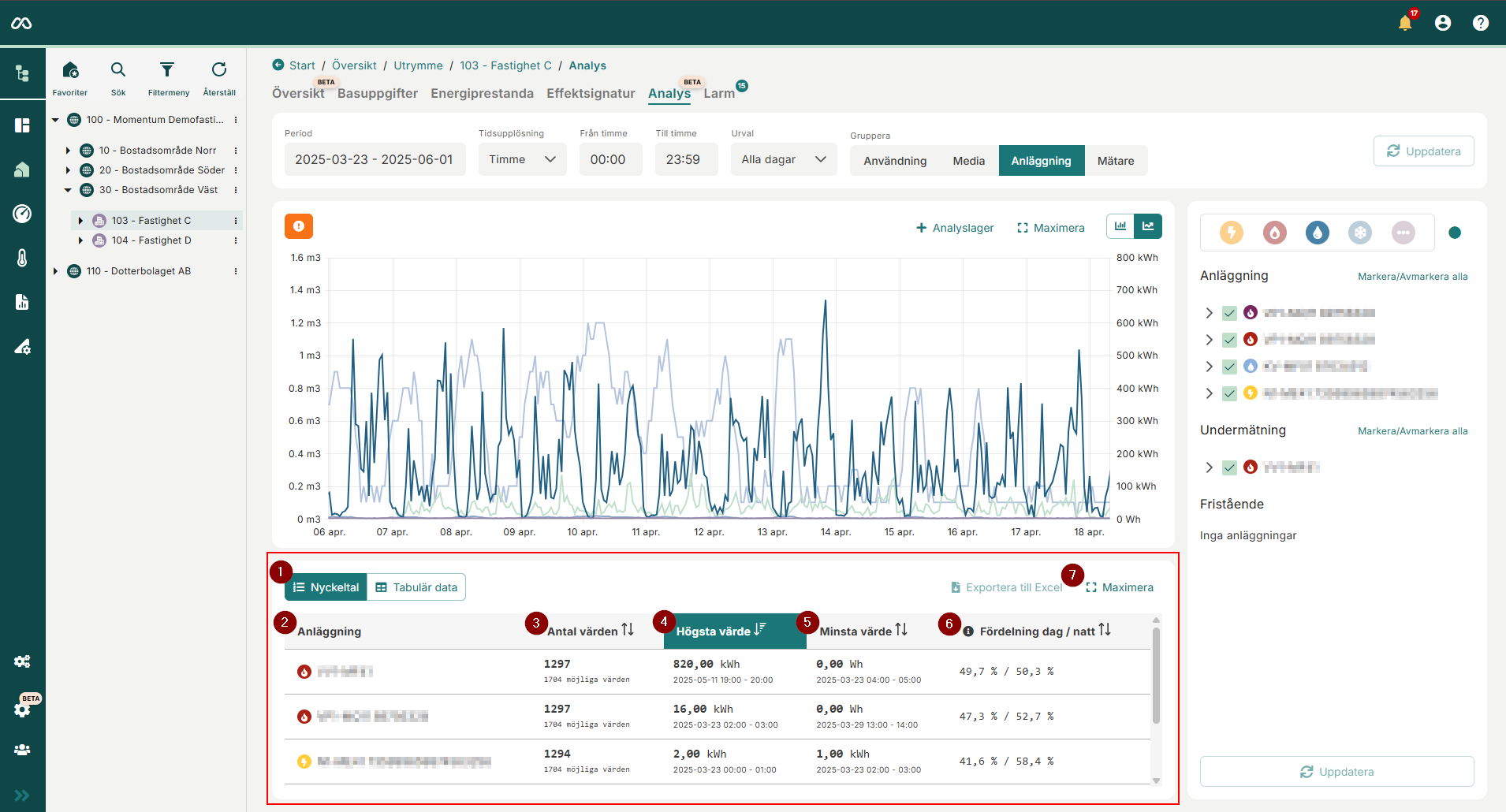Switch to the Effektsignatur tab
1506x812 pixels.
(x=591, y=93)
